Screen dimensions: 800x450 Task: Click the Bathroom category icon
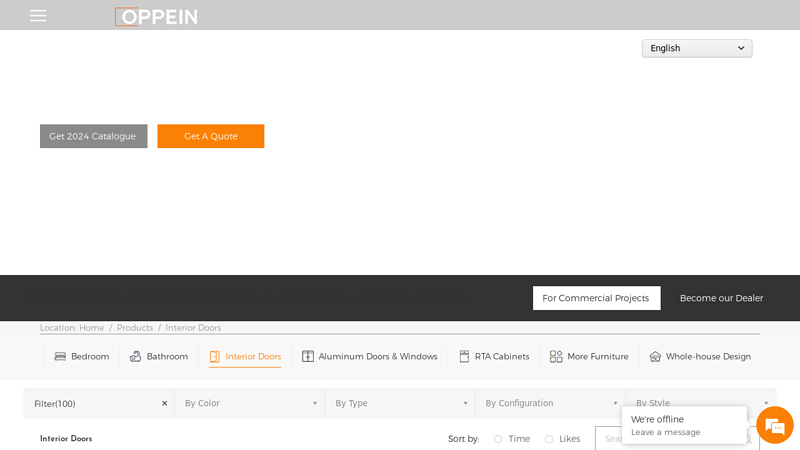[x=135, y=356]
